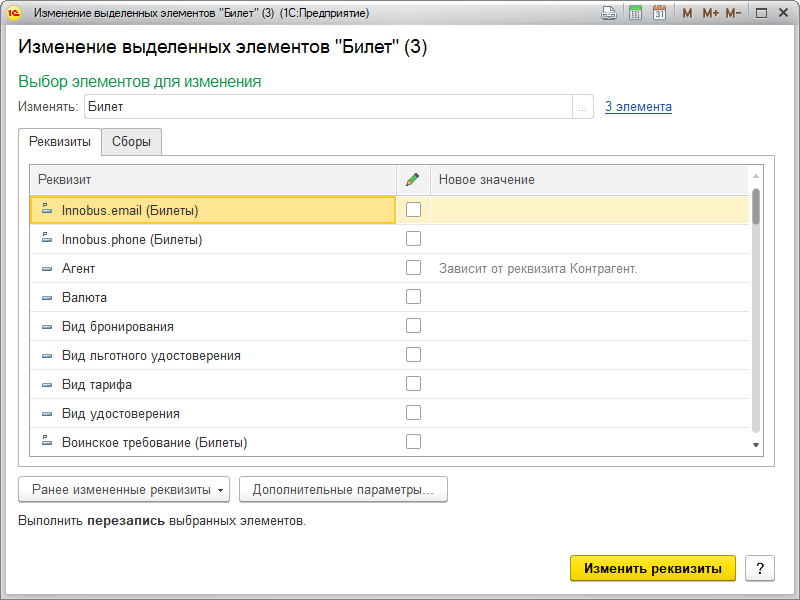Click the Изменить реквизиты button

coord(653,568)
